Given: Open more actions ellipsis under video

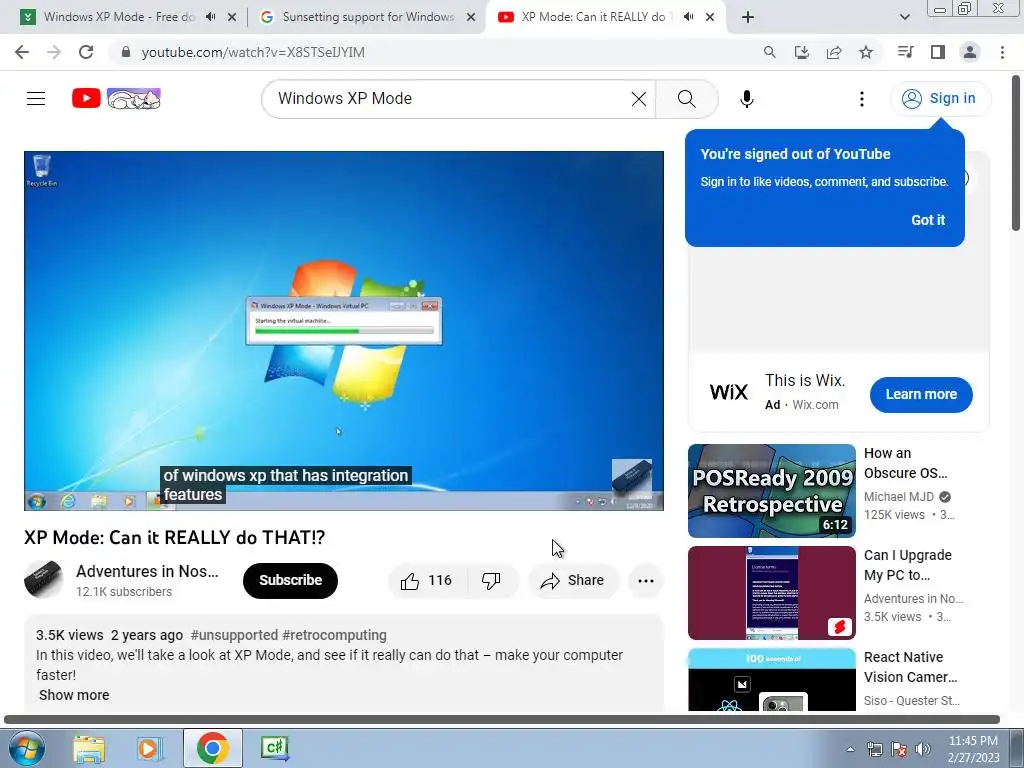Looking at the screenshot, I should (645, 581).
